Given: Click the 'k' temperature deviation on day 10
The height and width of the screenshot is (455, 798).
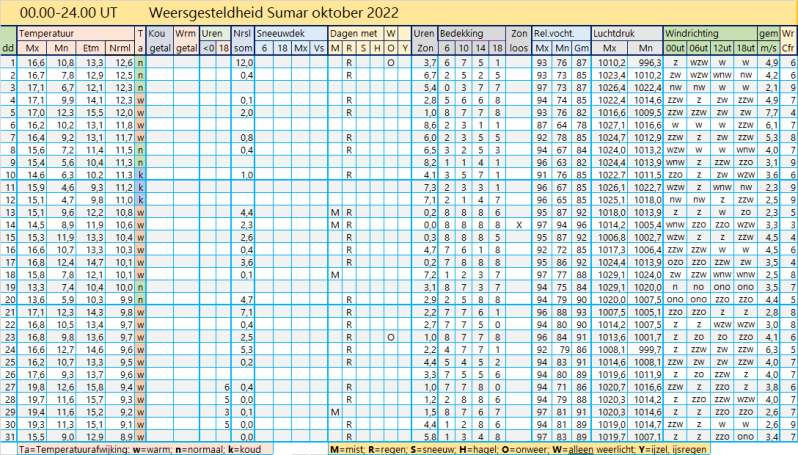Looking at the screenshot, I should [140, 175].
